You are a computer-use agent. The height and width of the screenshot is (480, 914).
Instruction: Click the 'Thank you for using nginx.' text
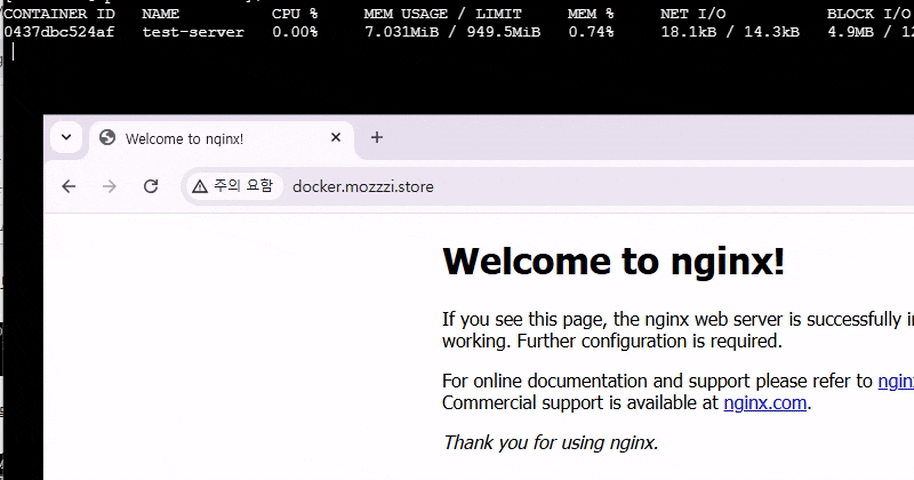(x=550, y=443)
